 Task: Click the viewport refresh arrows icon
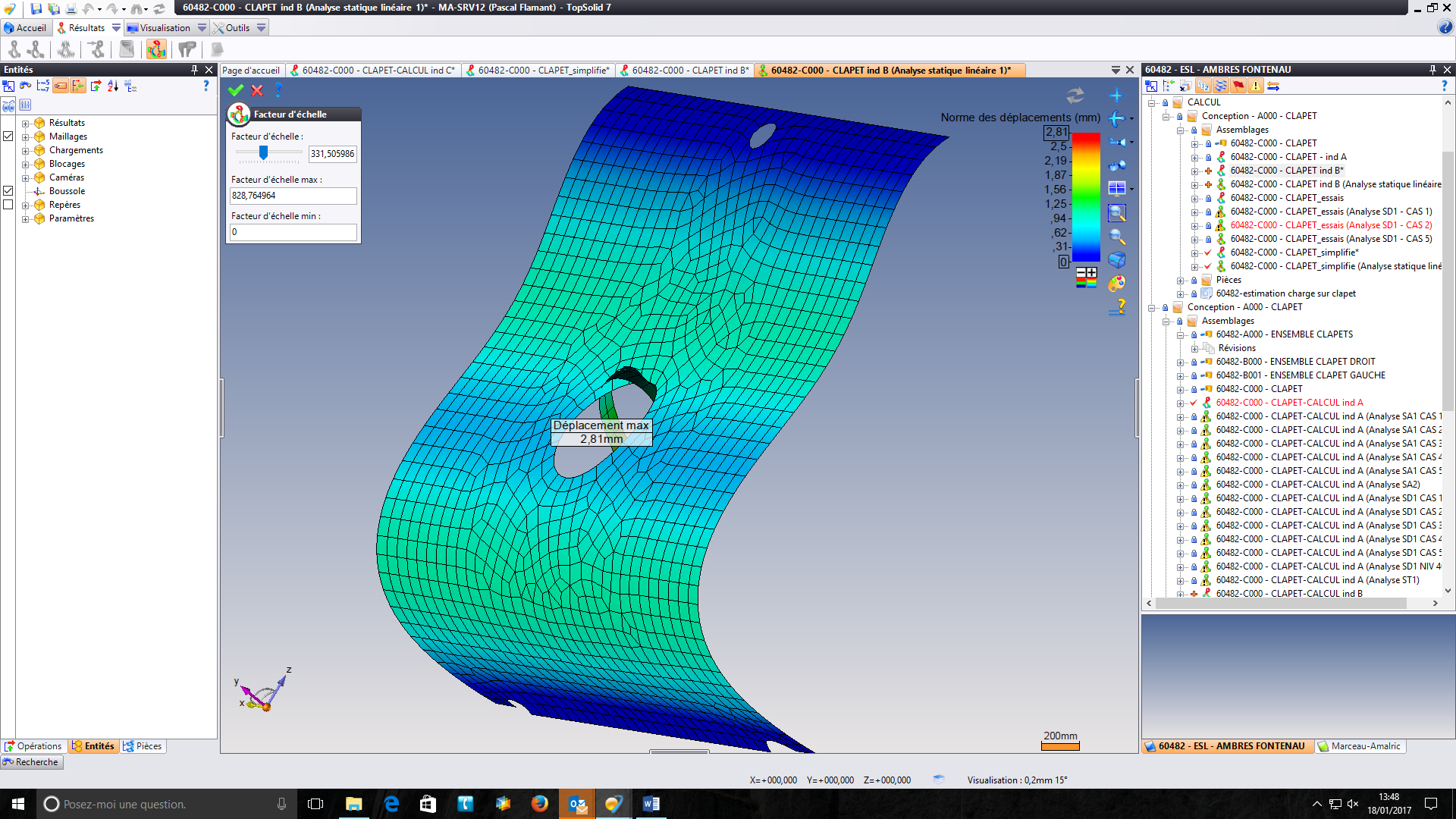[1075, 96]
